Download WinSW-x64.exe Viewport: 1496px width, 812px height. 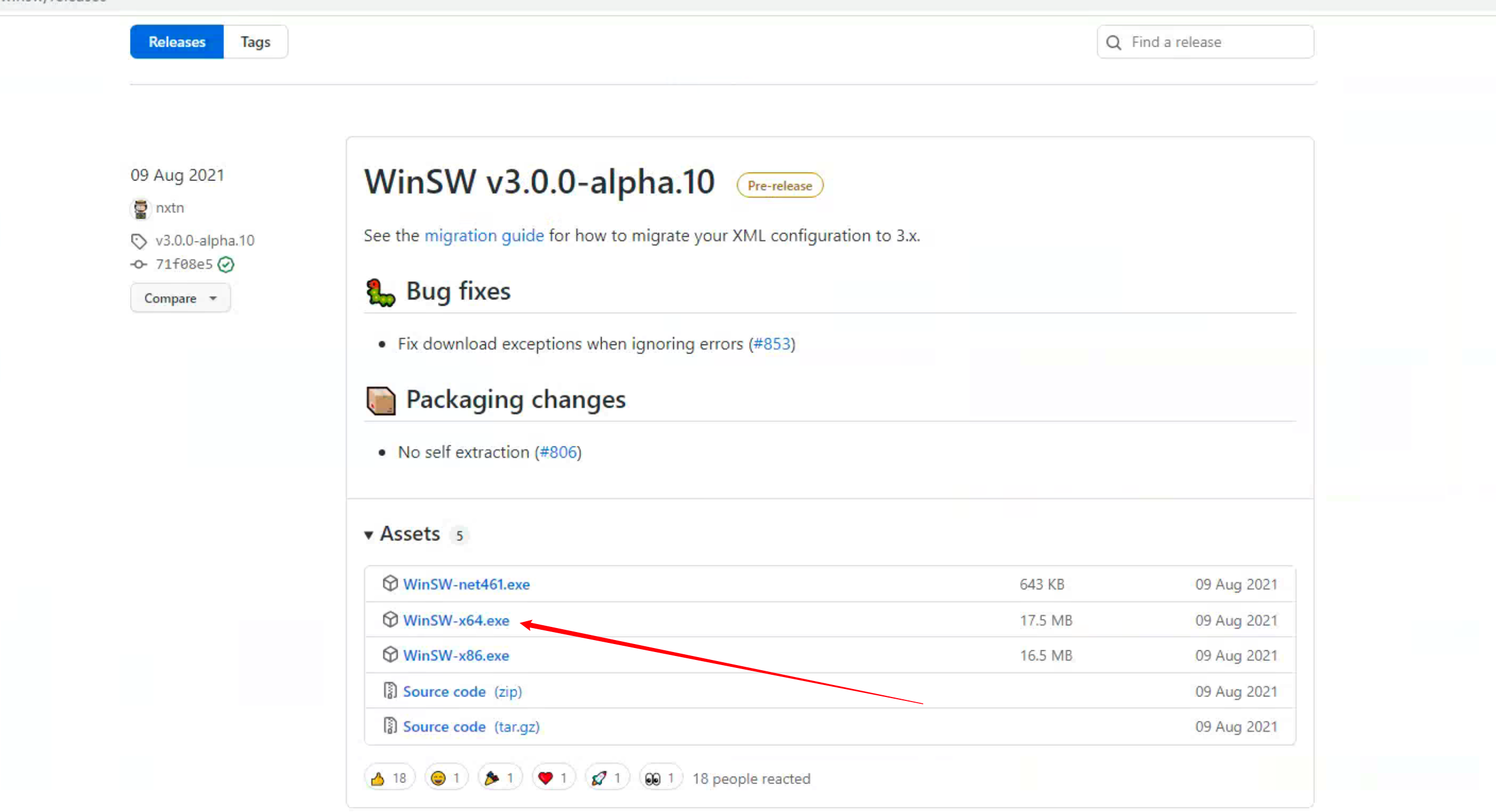click(456, 620)
